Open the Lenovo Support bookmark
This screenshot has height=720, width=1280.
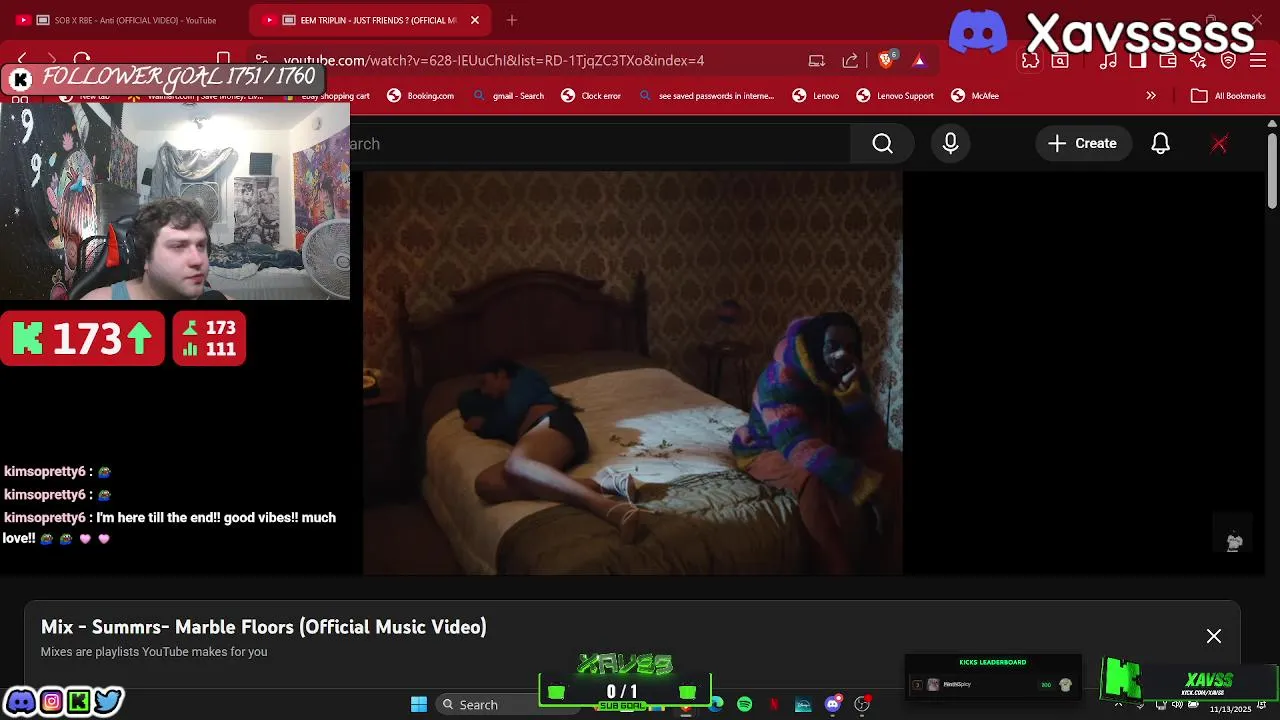pos(895,96)
